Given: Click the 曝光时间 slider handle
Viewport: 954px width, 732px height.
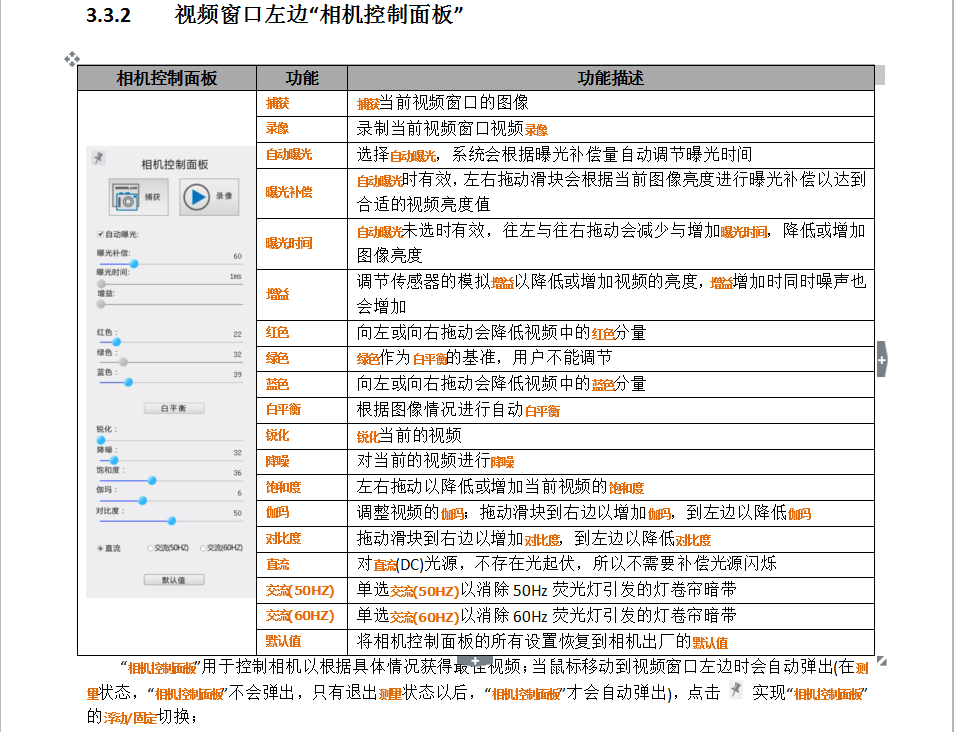Looking at the screenshot, I should [x=102, y=284].
